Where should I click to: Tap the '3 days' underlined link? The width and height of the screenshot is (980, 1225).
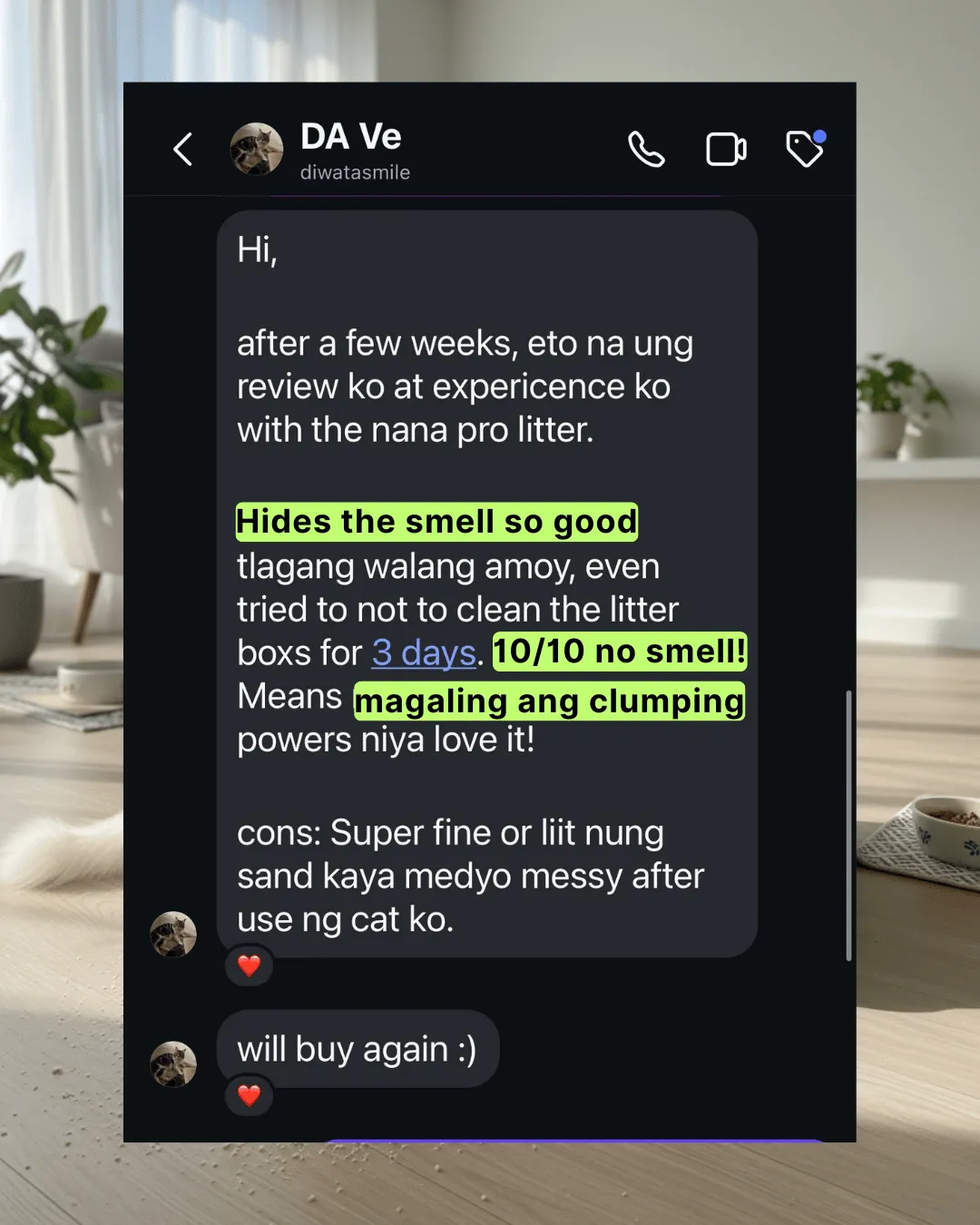(424, 652)
